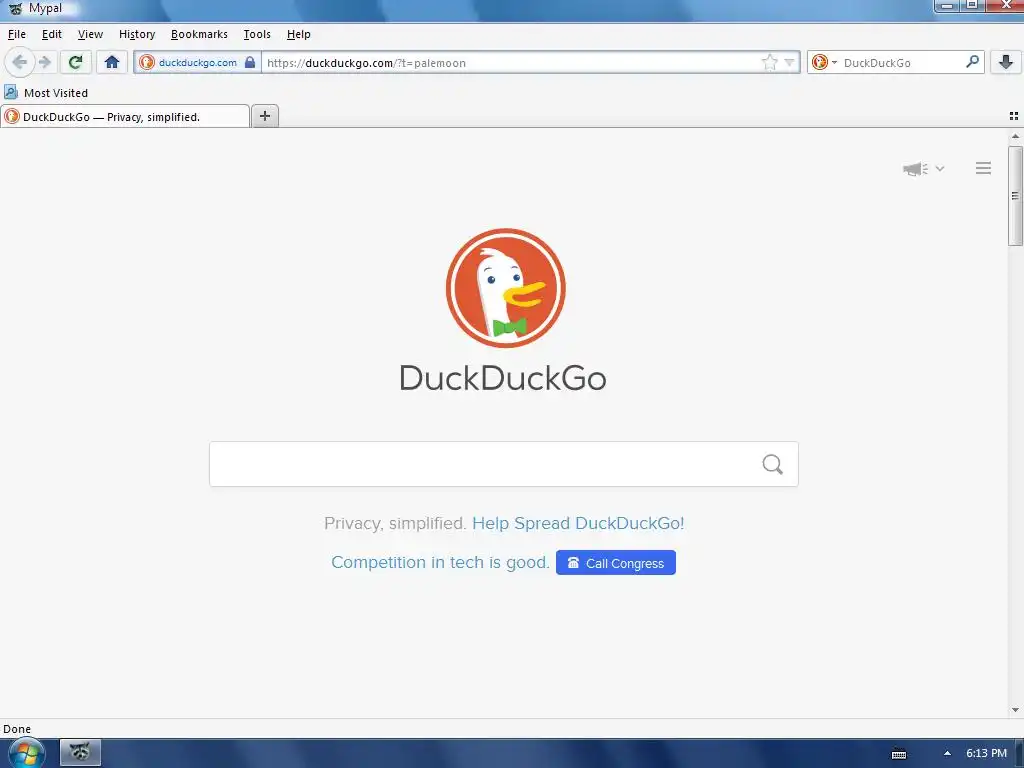Open the search engine selector dropdown
Image resolution: width=1024 pixels, height=768 pixels.
point(824,63)
